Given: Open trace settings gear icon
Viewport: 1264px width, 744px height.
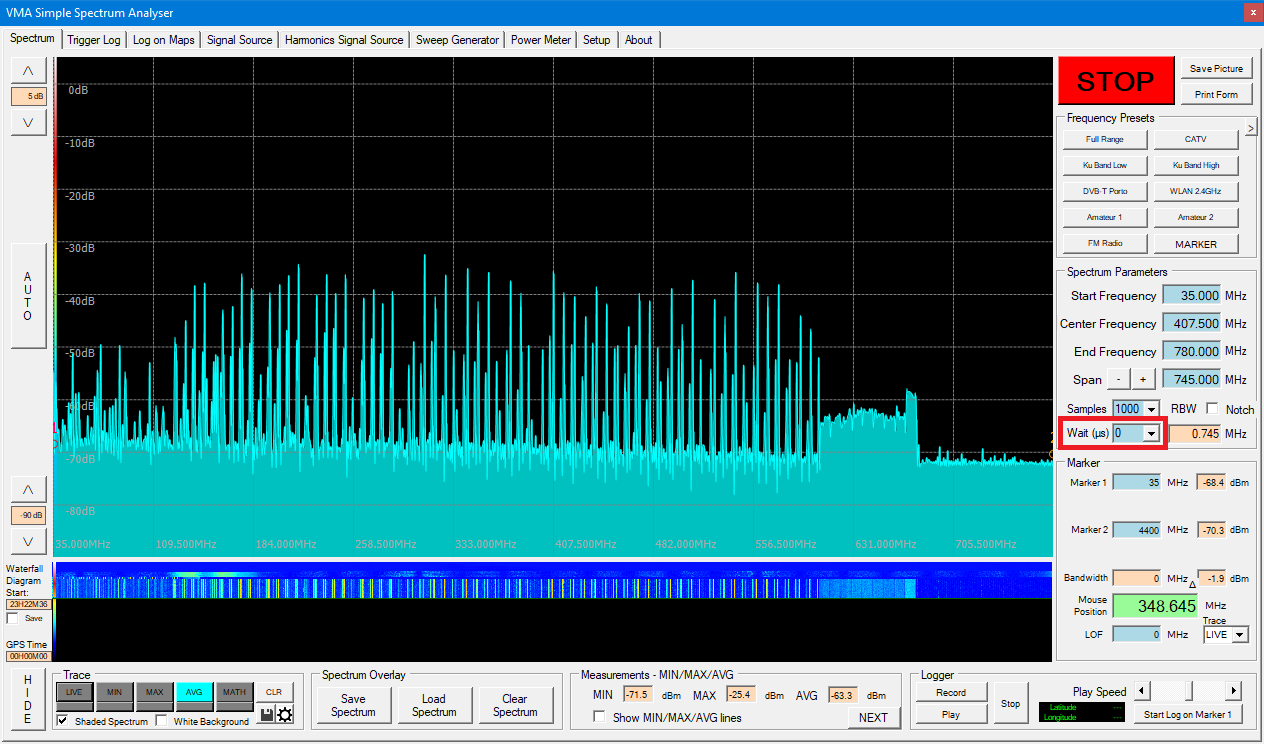Looking at the screenshot, I should (284, 714).
